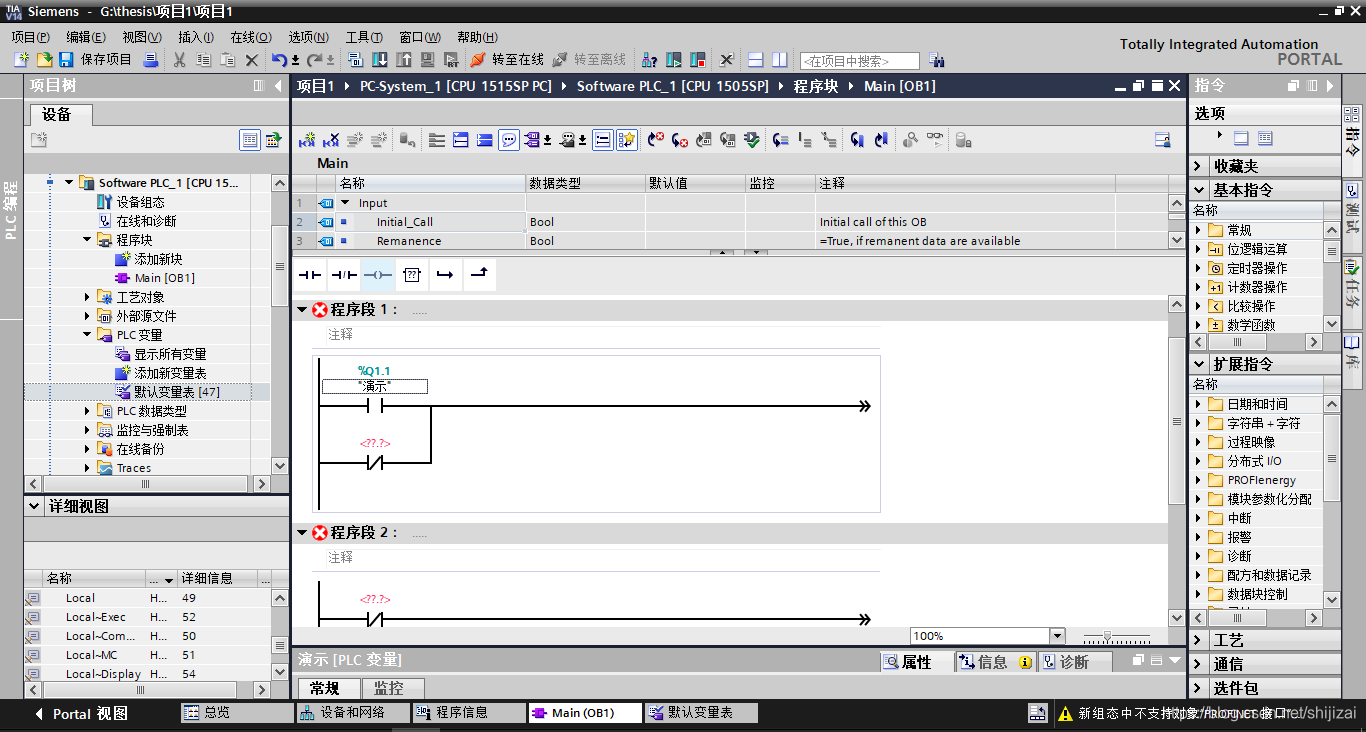Open 编辑(E) menu
The height and width of the screenshot is (732, 1366).
[x=85, y=37]
